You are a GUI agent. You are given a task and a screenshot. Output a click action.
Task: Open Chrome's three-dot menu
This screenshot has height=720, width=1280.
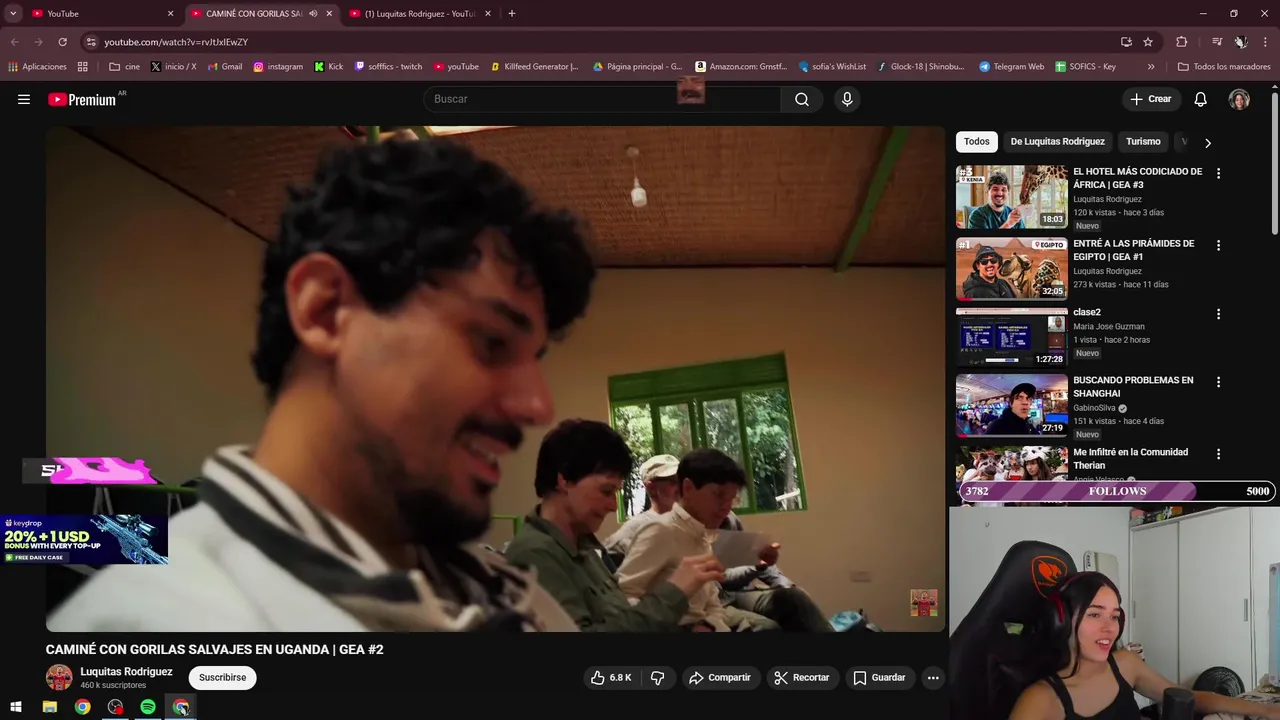click(1266, 42)
